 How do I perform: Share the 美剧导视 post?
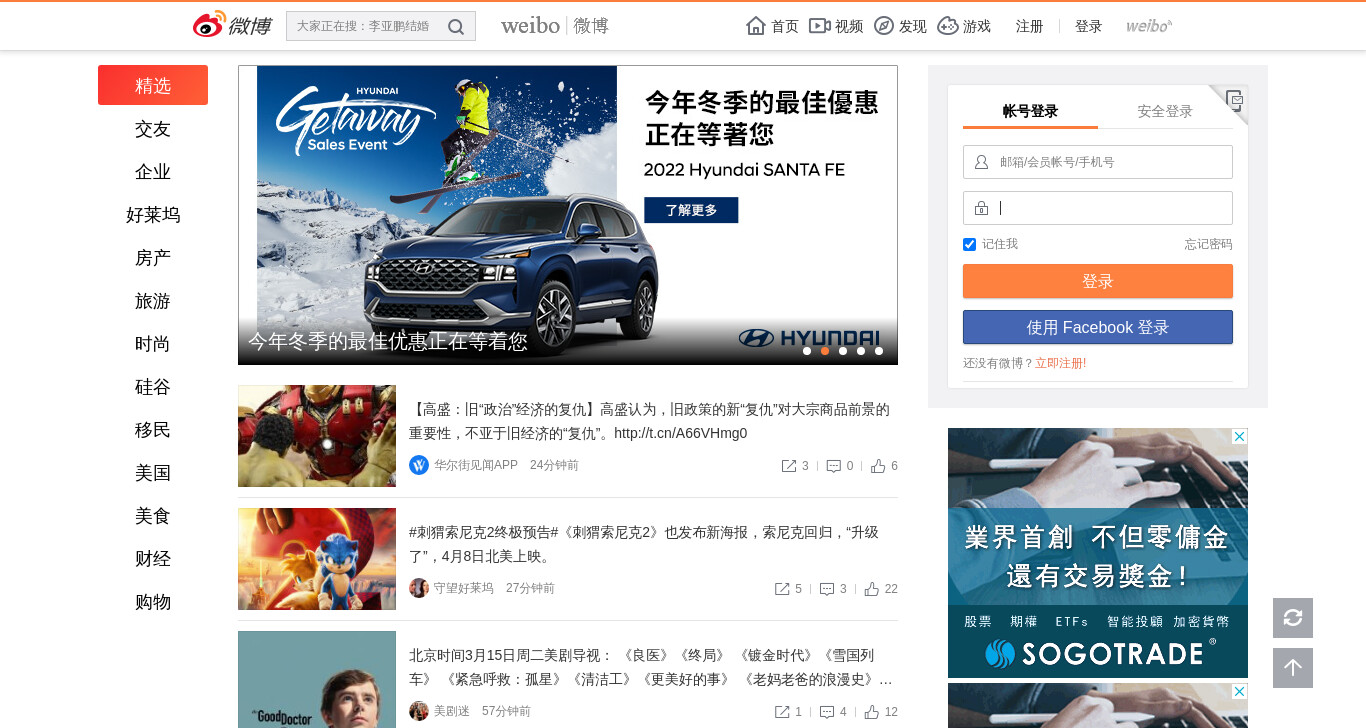click(782, 712)
